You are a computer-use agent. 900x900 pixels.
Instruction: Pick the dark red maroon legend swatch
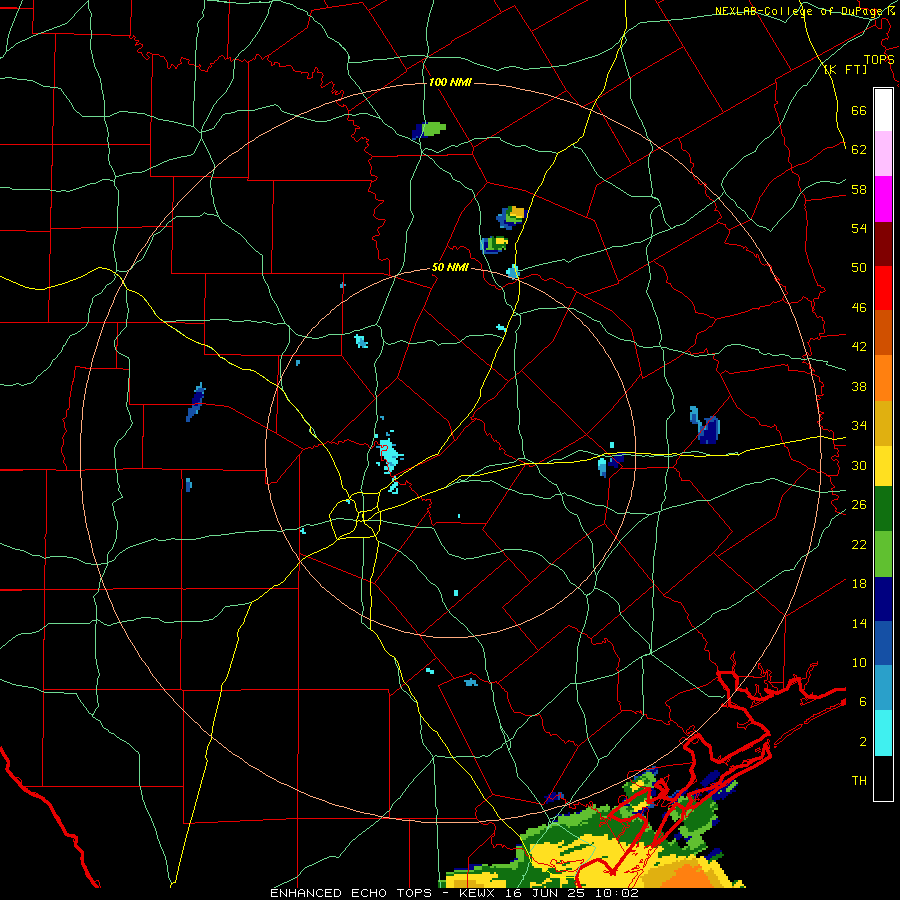(x=883, y=243)
